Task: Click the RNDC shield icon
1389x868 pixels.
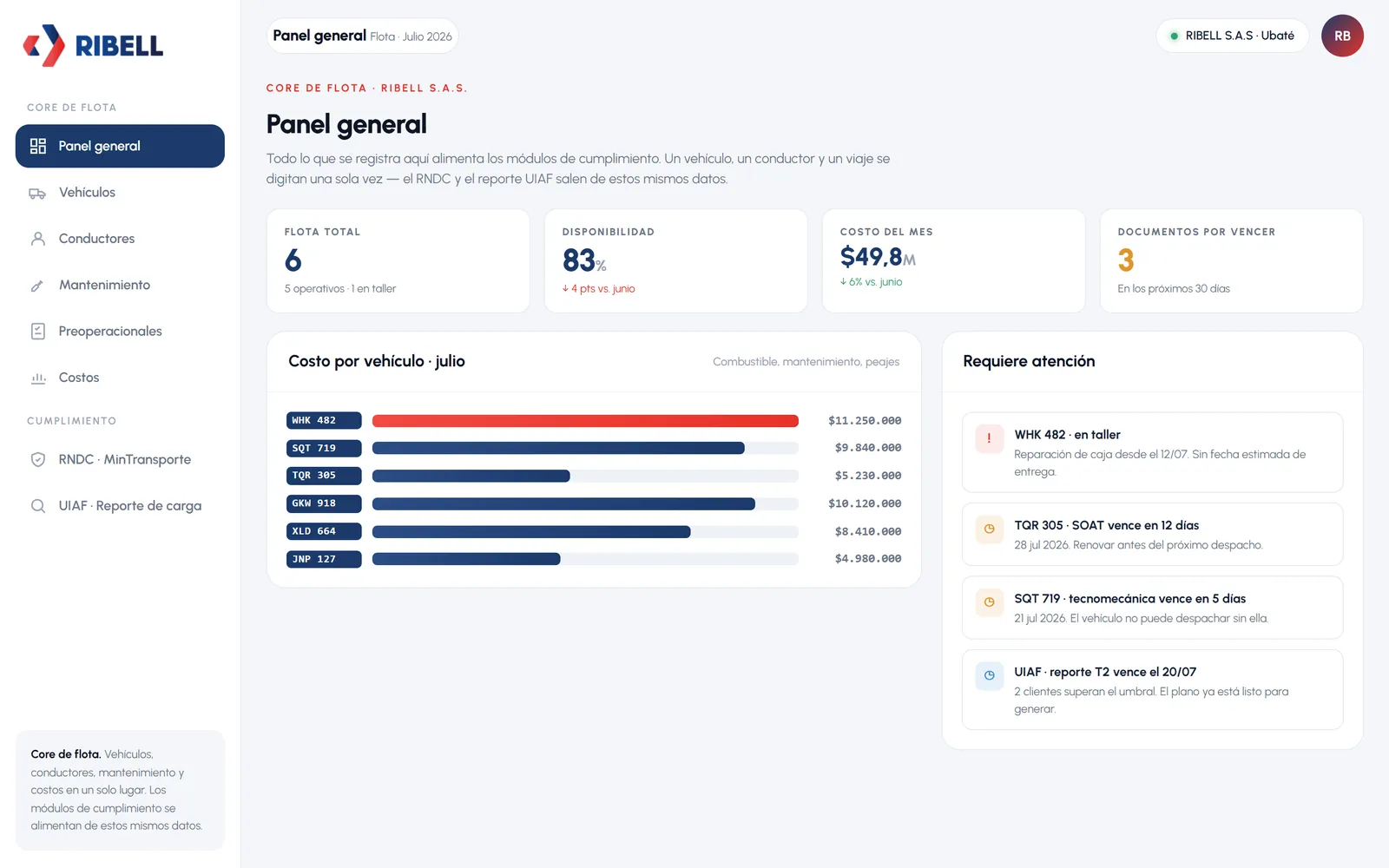Action: 38,460
